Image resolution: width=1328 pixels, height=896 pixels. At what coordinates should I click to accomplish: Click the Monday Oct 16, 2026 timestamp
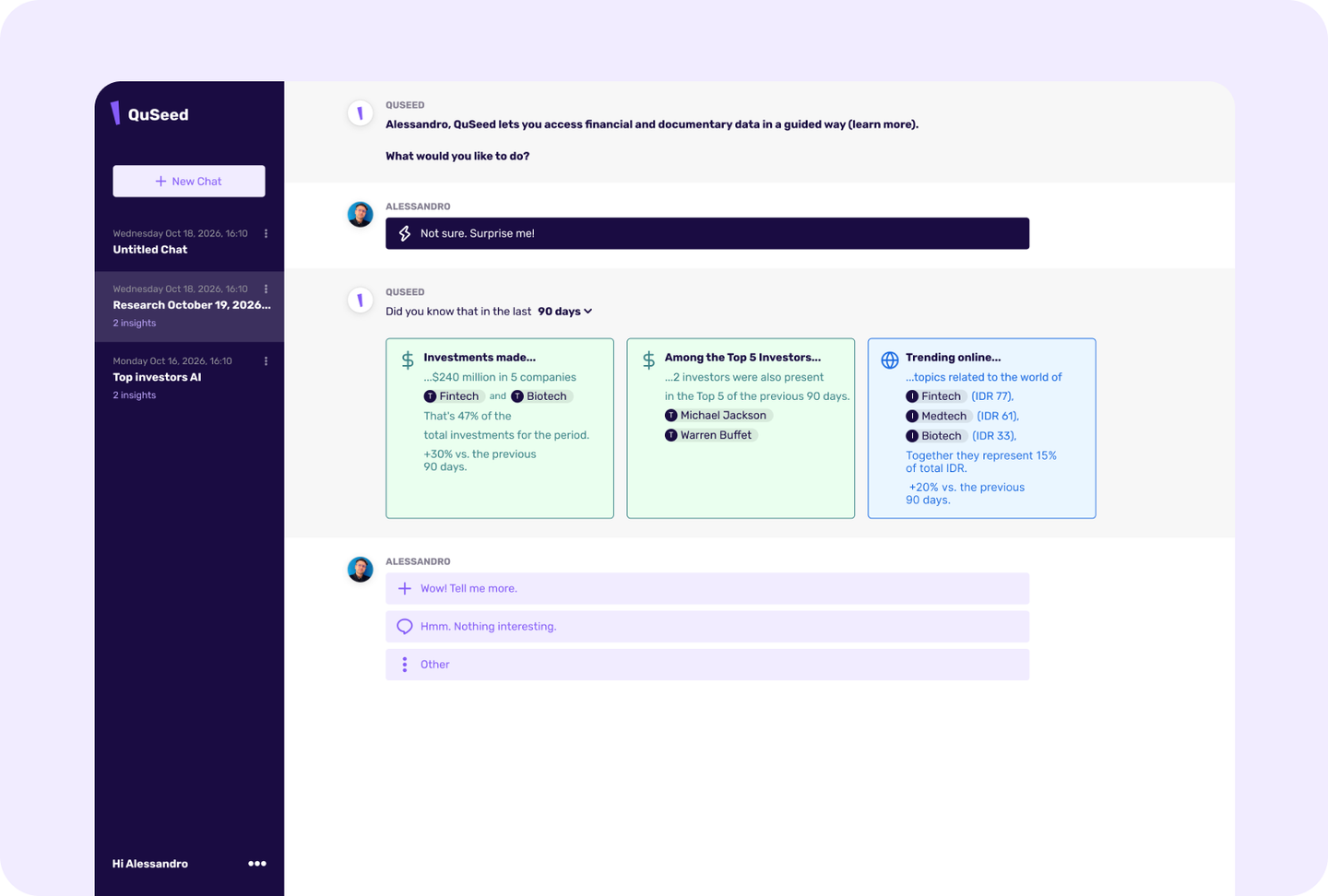[172, 360]
